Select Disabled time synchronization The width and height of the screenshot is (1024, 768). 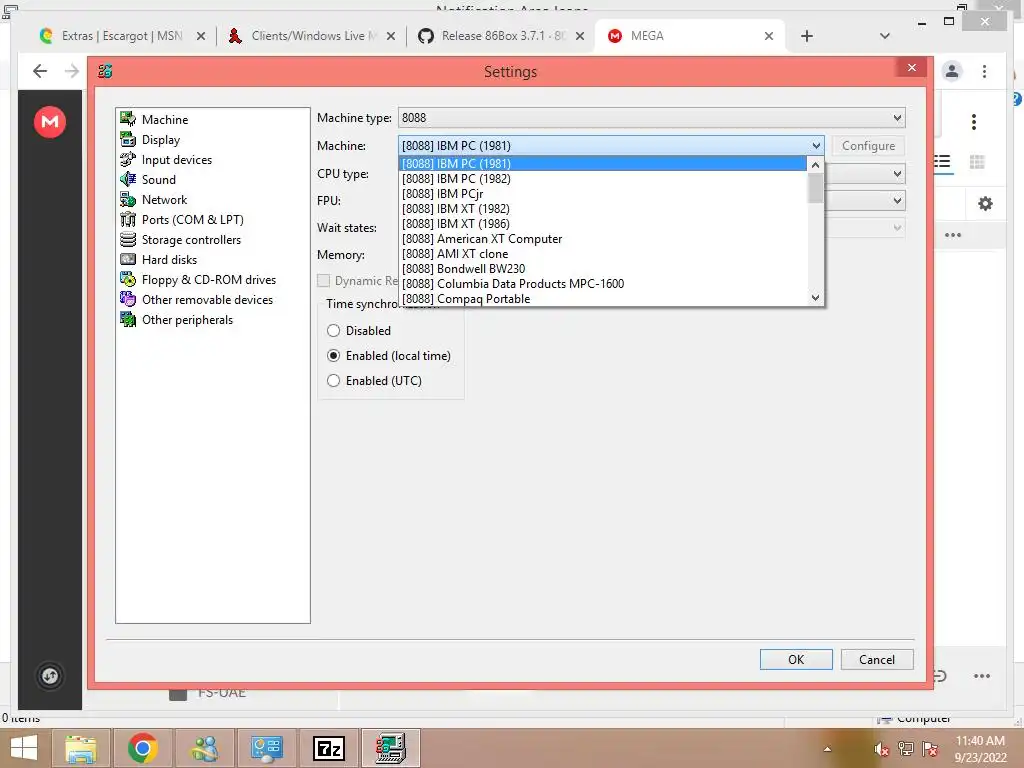pyautogui.click(x=333, y=330)
